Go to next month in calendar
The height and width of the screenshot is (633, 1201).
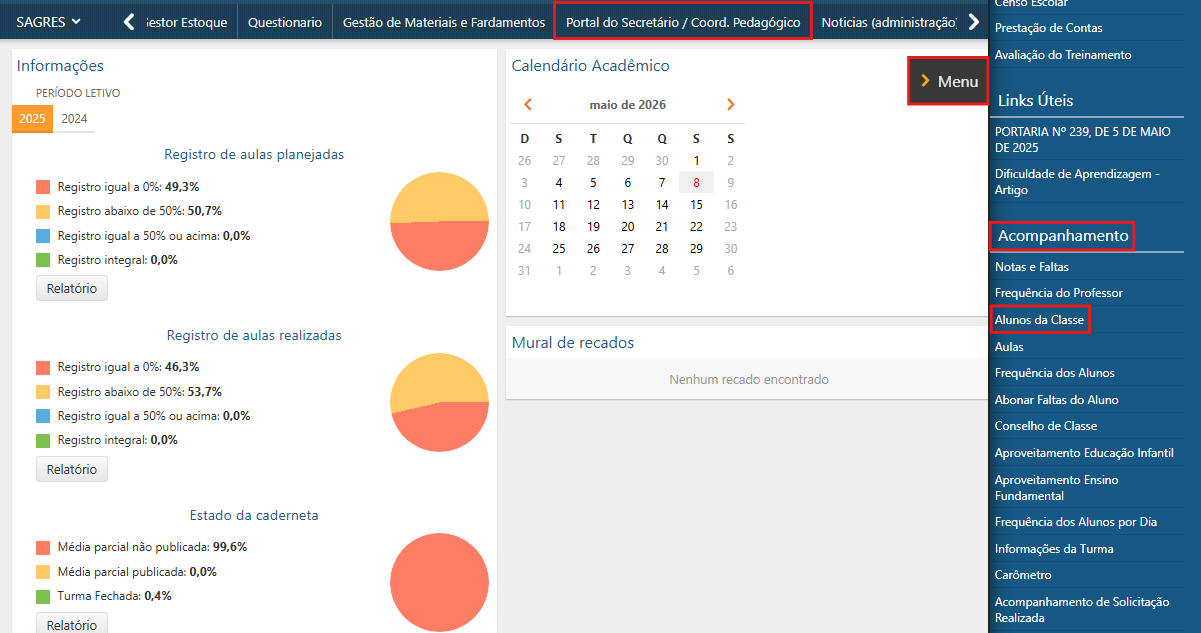(x=731, y=104)
